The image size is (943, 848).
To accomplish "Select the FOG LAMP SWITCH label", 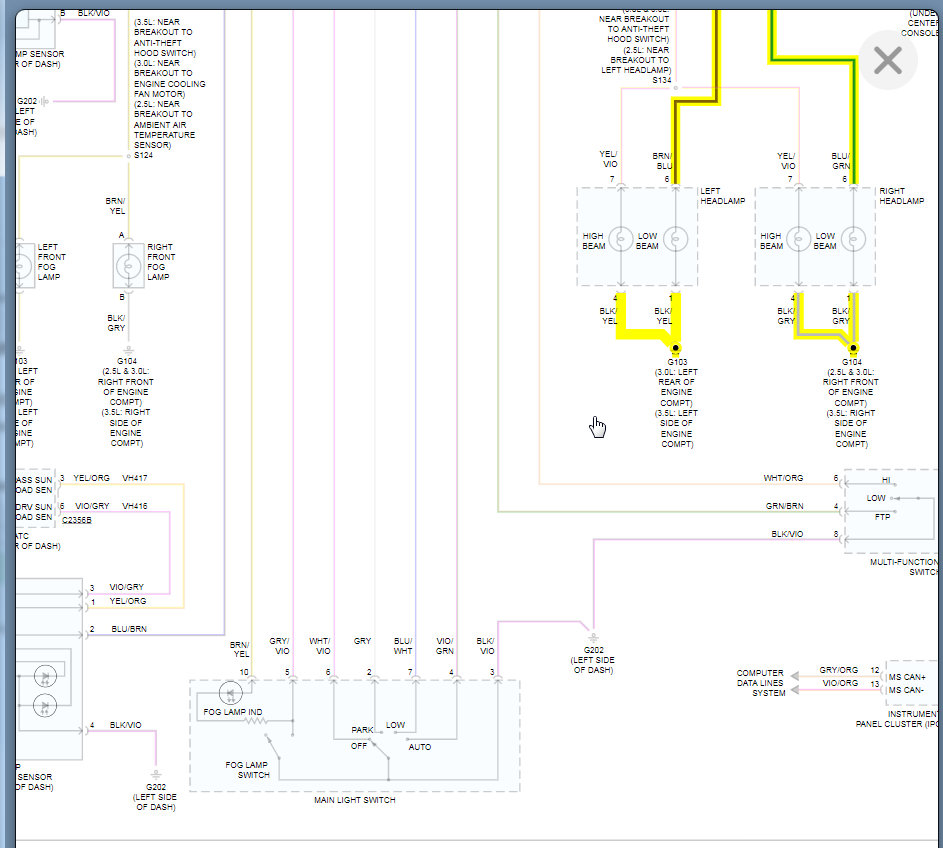I will (x=247, y=770).
